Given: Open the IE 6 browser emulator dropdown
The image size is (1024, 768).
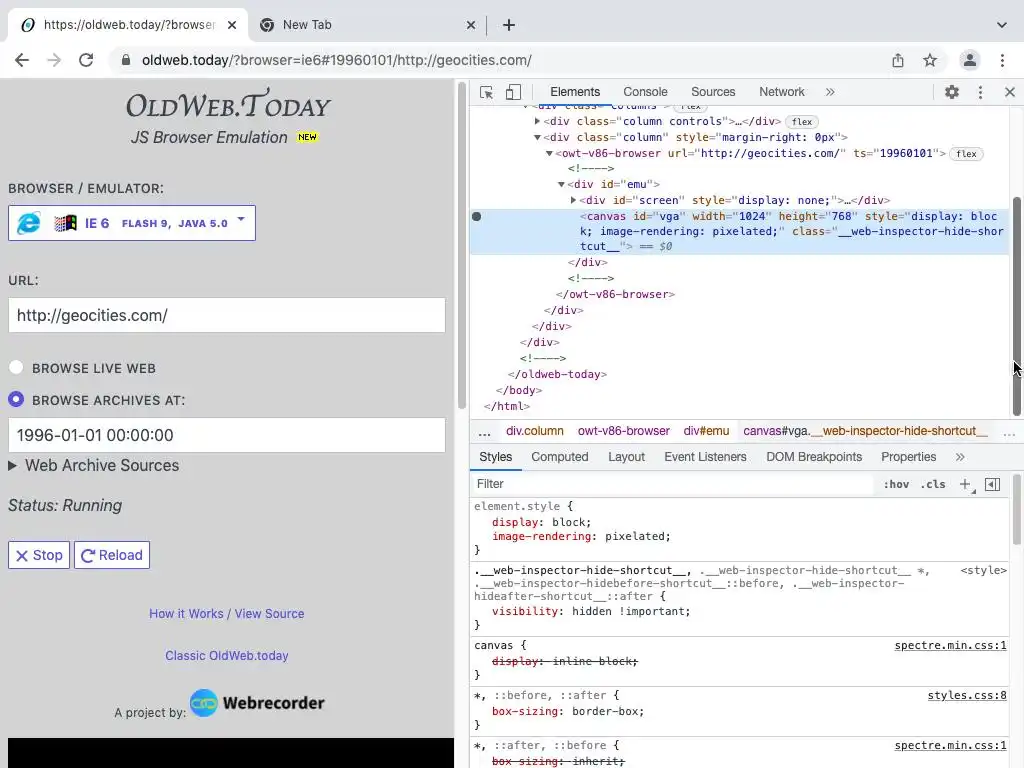Looking at the screenshot, I should point(132,223).
